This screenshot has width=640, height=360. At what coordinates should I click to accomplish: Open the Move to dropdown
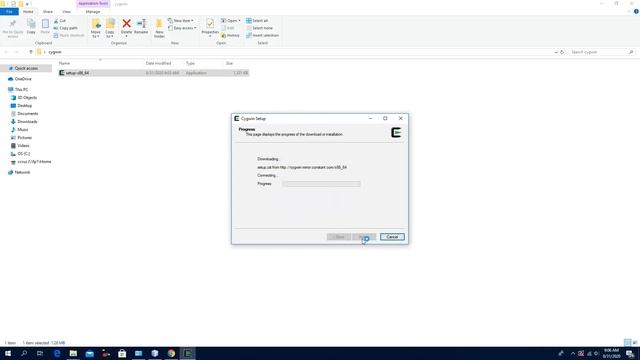[96, 29]
